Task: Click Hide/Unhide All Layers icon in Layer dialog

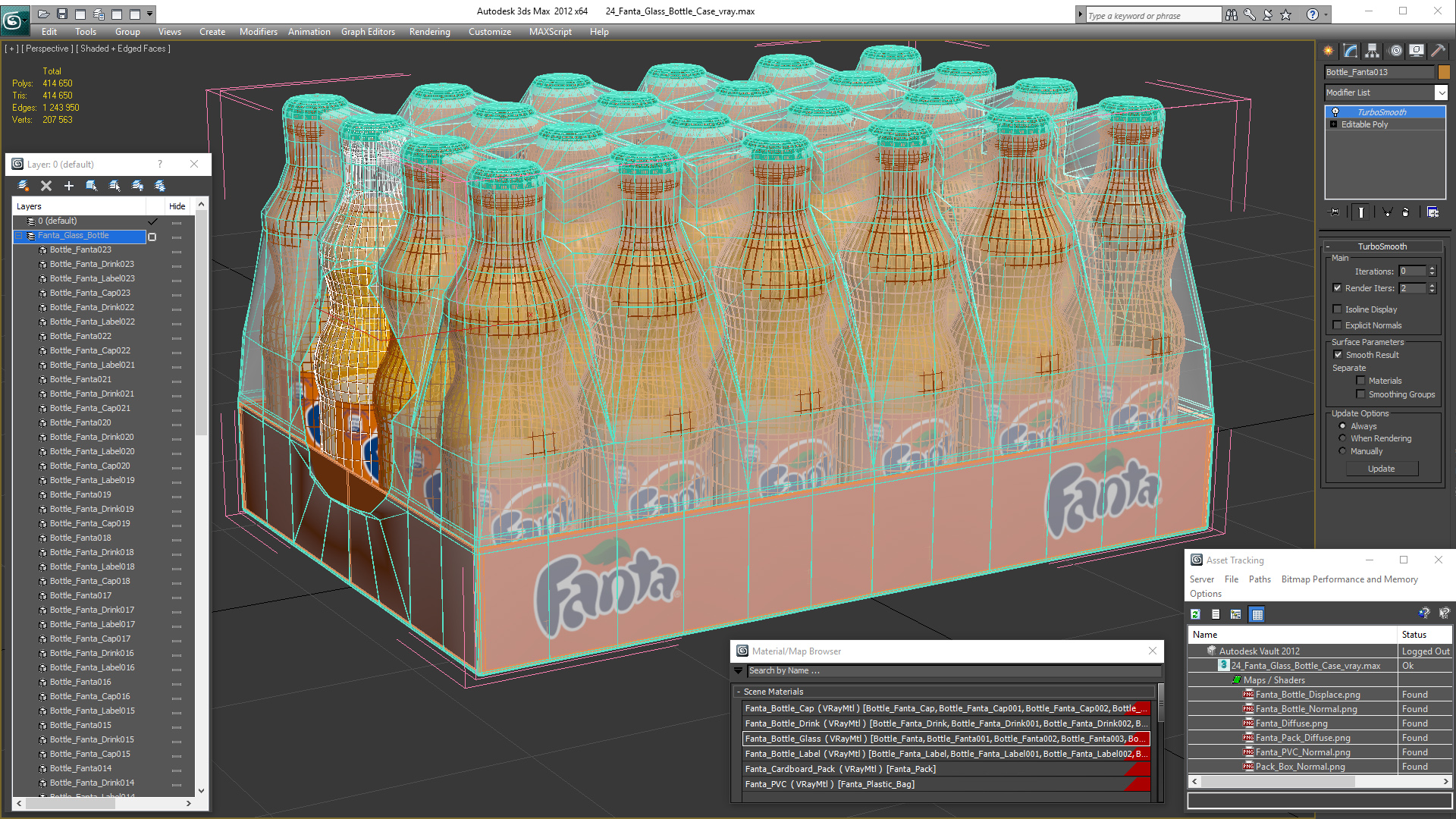Action: coord(137,186)
